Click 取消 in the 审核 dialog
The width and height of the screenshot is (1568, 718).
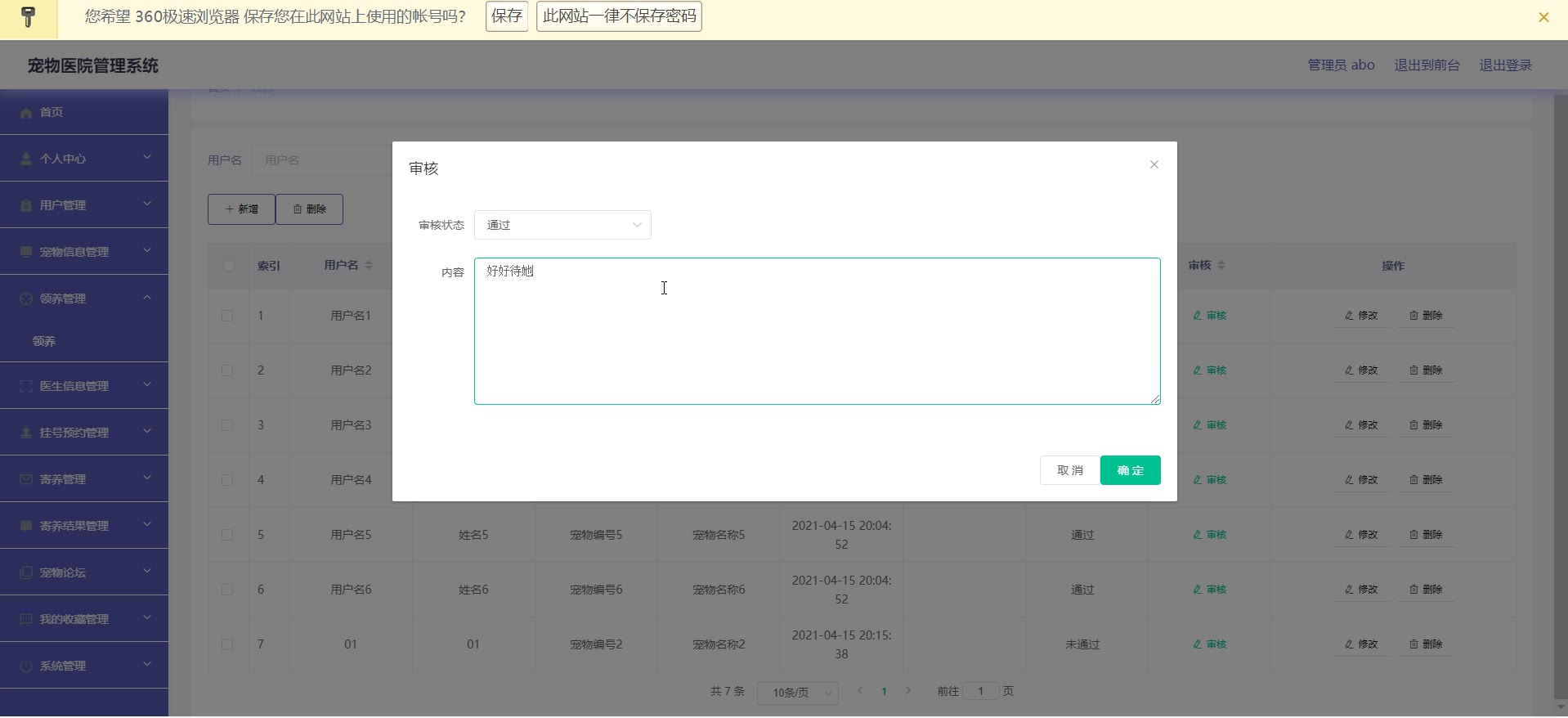[1070, 470]
